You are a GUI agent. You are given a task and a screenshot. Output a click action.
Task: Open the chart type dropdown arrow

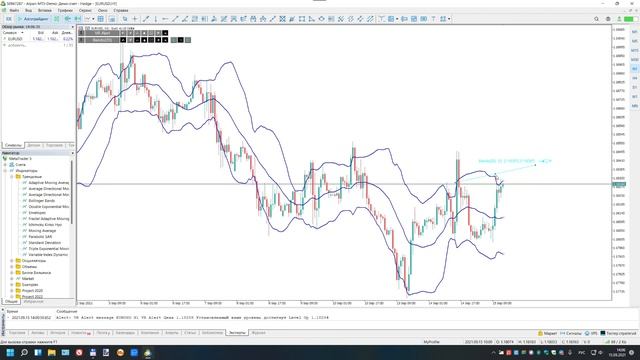click(x=93, y=19)
